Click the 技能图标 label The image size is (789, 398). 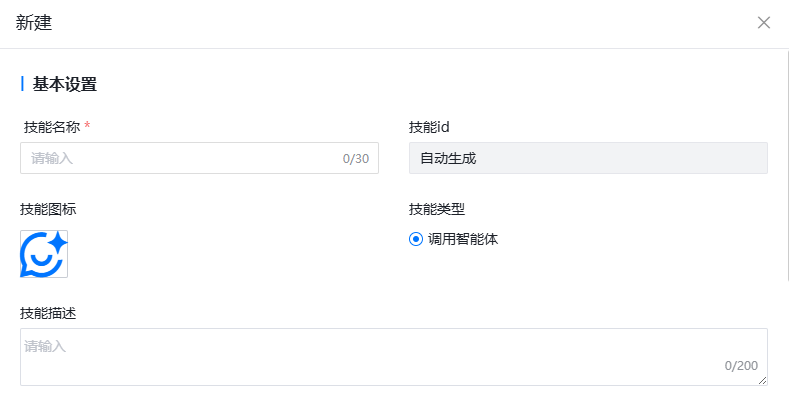(x=48, y=209)
